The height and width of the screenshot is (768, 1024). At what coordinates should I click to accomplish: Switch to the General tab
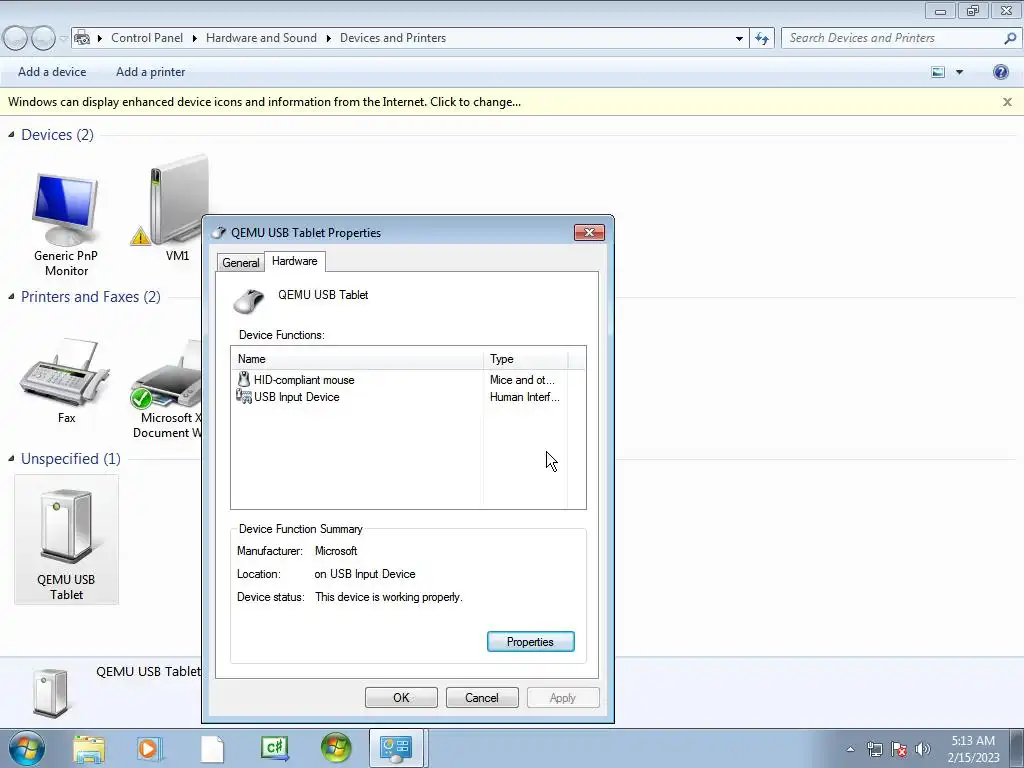(x=240, y=263)
